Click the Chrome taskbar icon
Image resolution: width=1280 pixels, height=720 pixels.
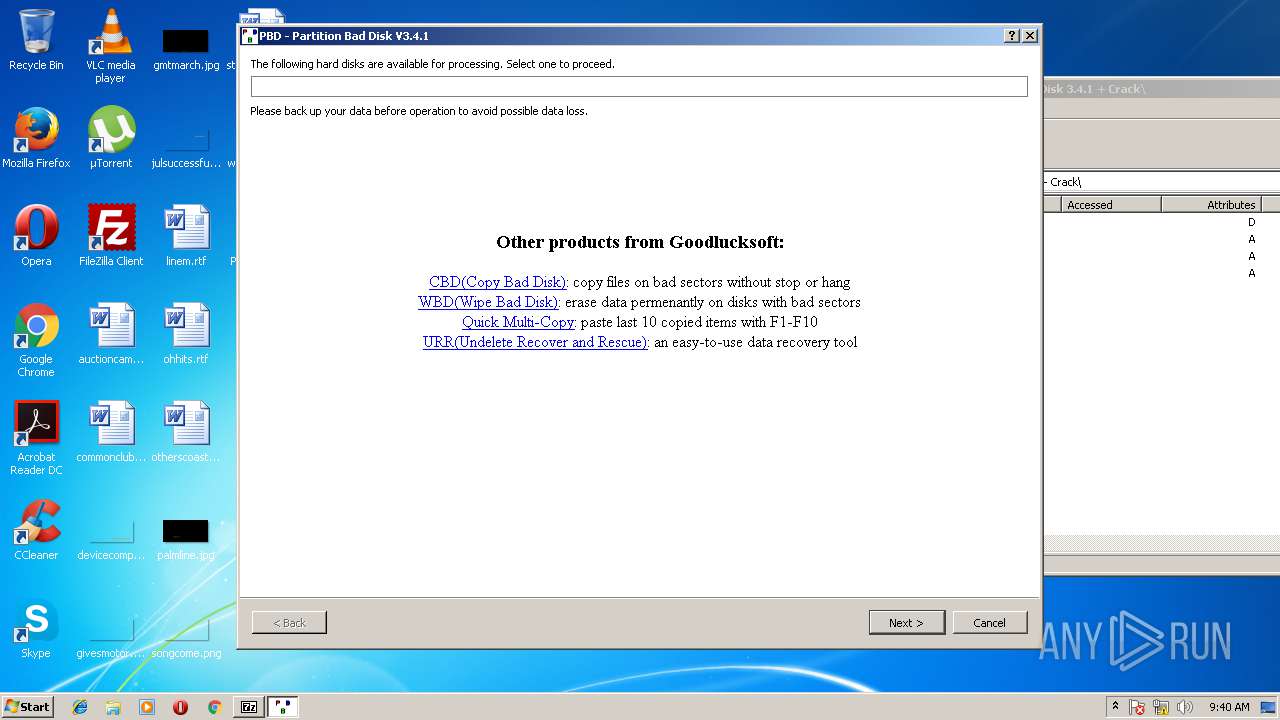(214, 707)
